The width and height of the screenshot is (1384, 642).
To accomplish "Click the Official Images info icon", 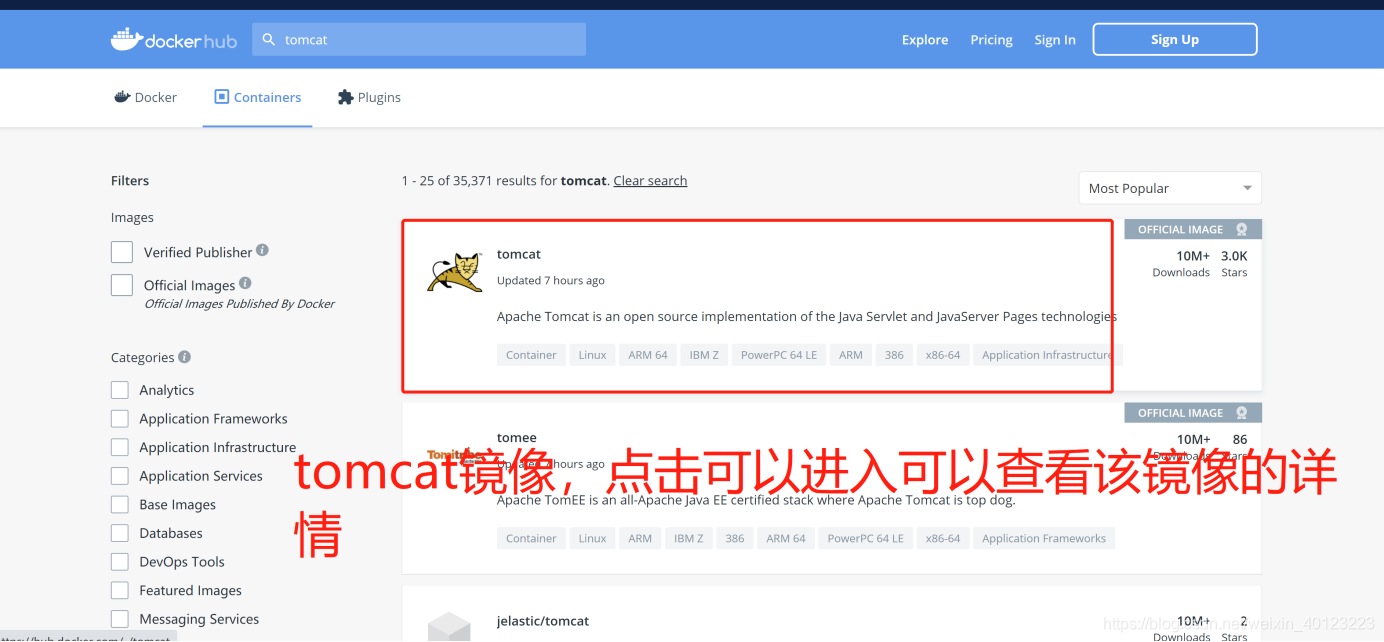I will tap(245, 283).
